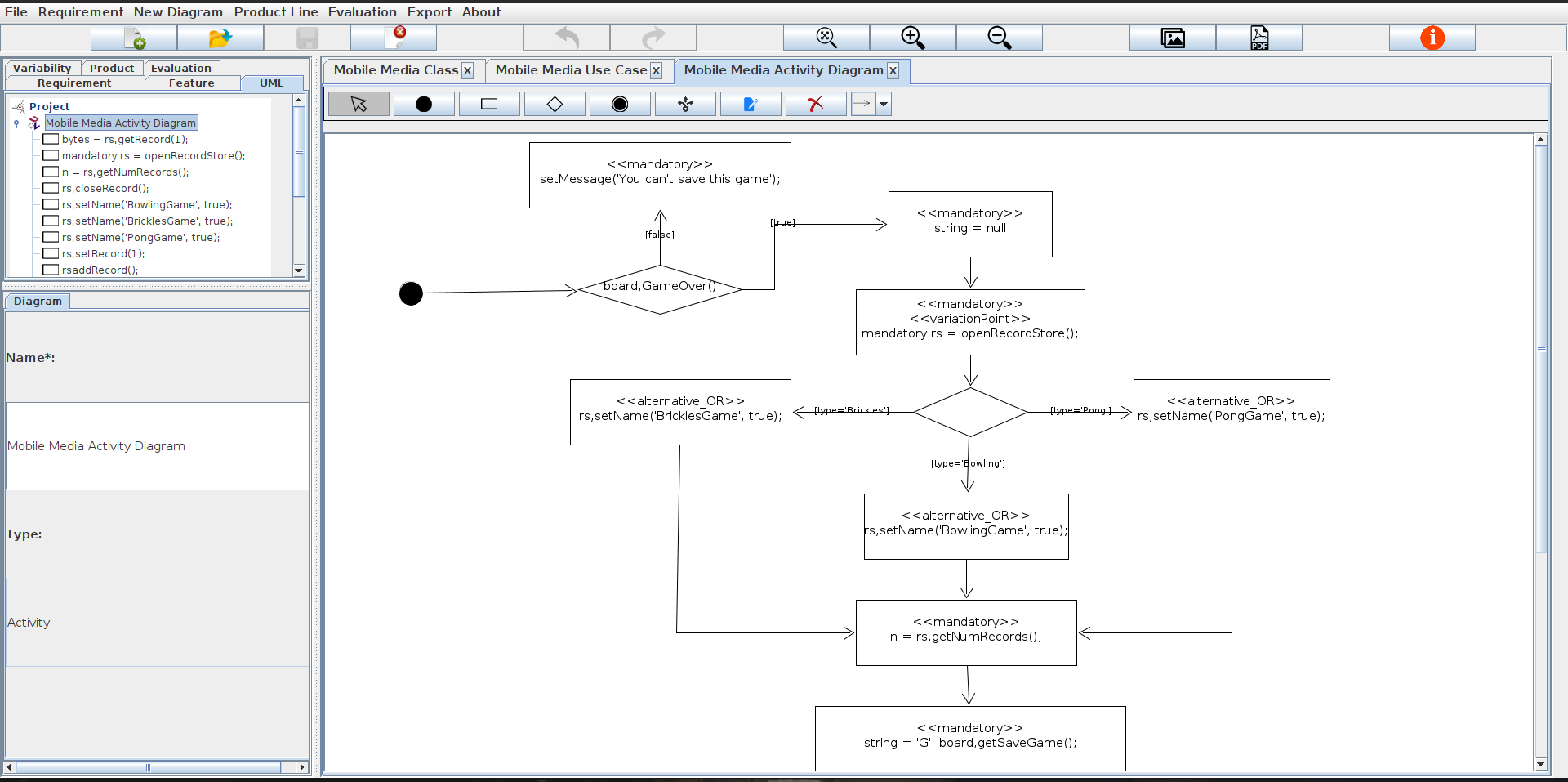Viewport: 1568px width, 782px height.
Task: Click left panel horizontal scroll left arrow
Action: [x=9, y=767]
